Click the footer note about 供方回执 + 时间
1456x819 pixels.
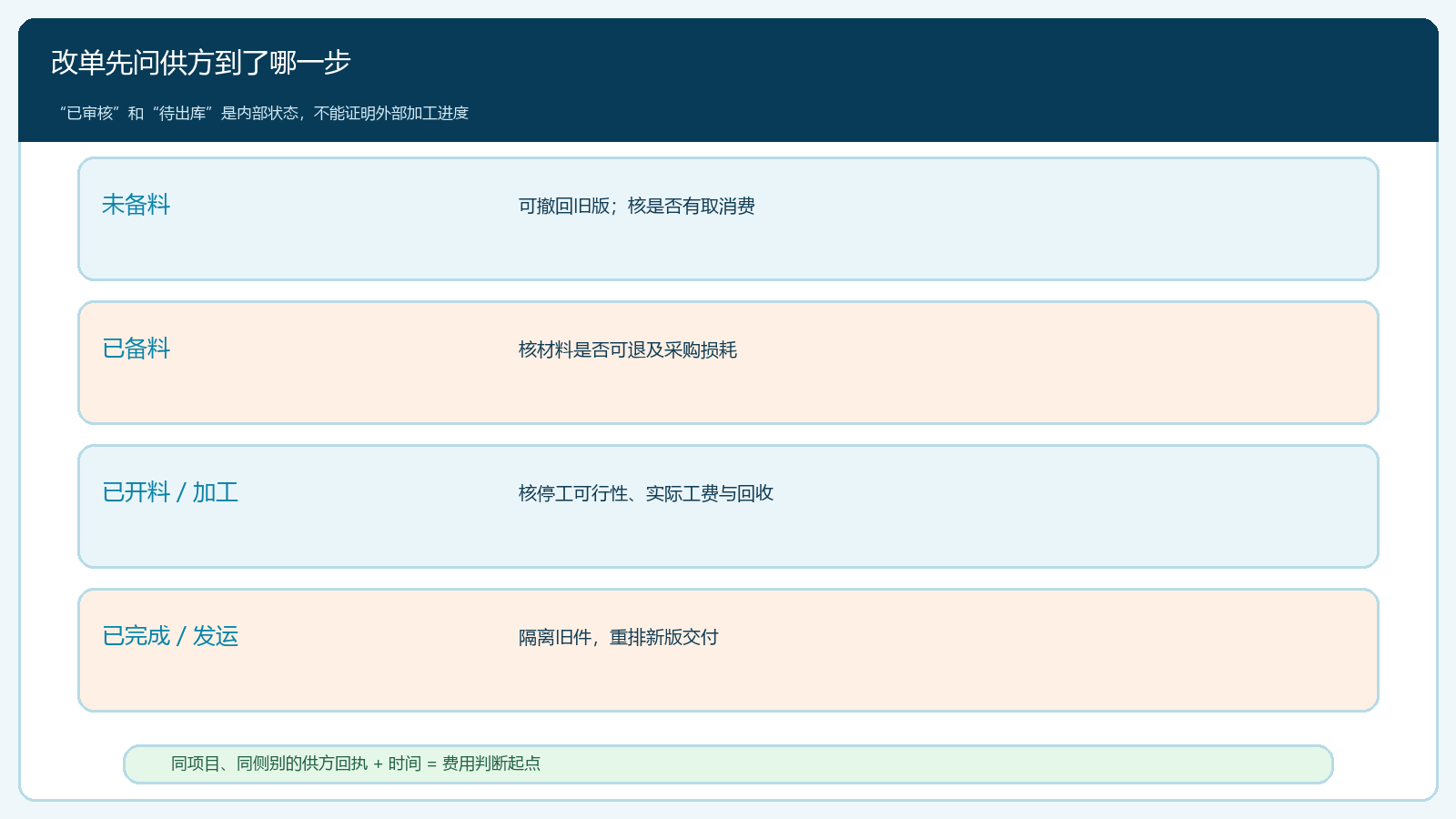click(x=356, y=763)
